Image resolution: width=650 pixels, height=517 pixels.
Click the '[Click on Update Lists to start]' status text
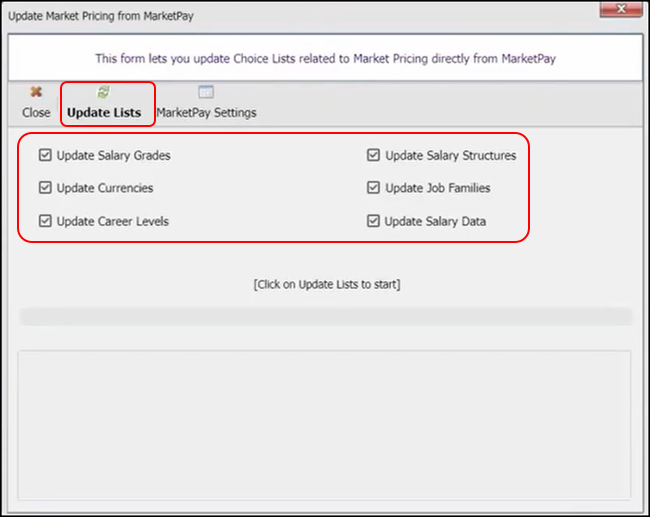click(x=326, y=285)
